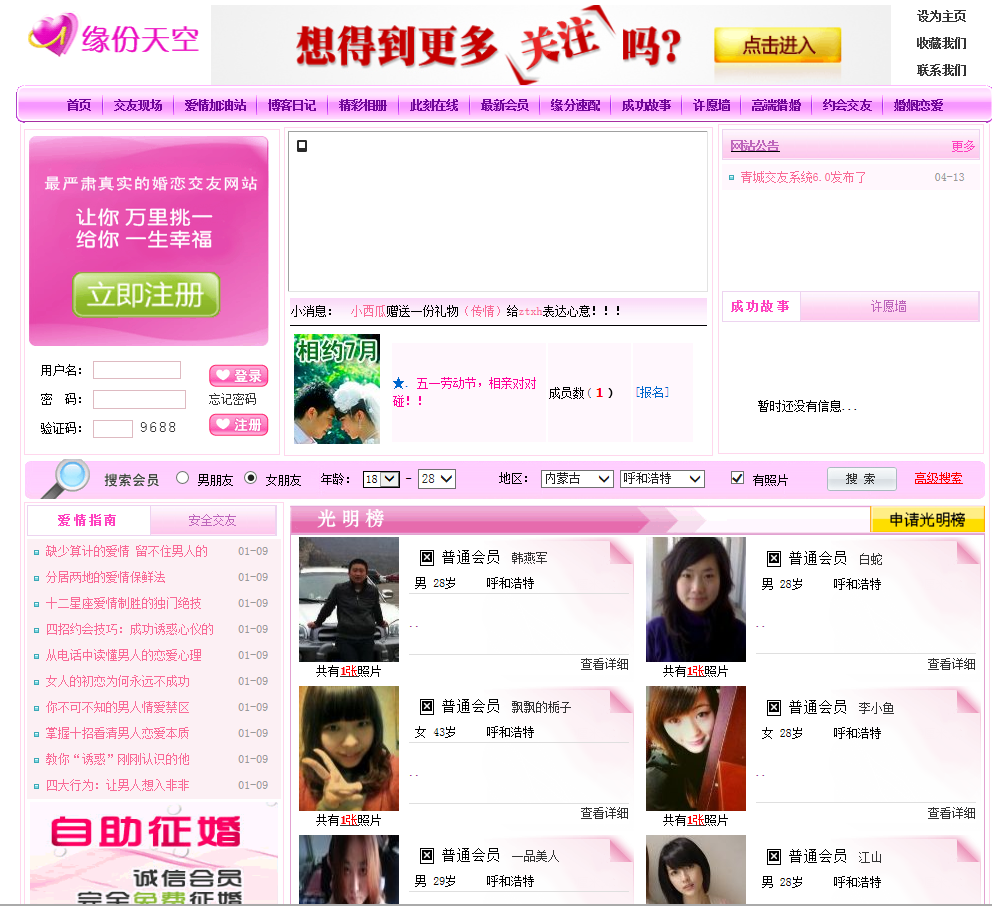Click the 搜 索 button
This screenshot has height=906, width=992.
(x=862, y=479)
